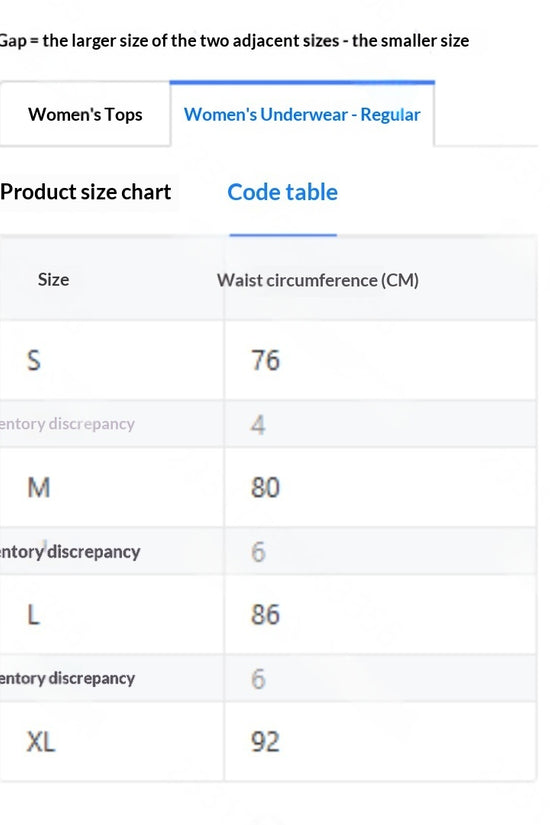Click the Waist circumference (CM) header
The image size is (550, 825).
pos(318,280)
